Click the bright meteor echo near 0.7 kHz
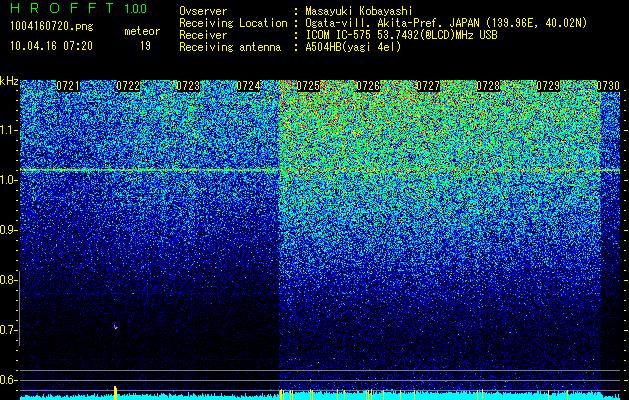The width and height of the screenshot is (629, 400). (x=116, y=327)
